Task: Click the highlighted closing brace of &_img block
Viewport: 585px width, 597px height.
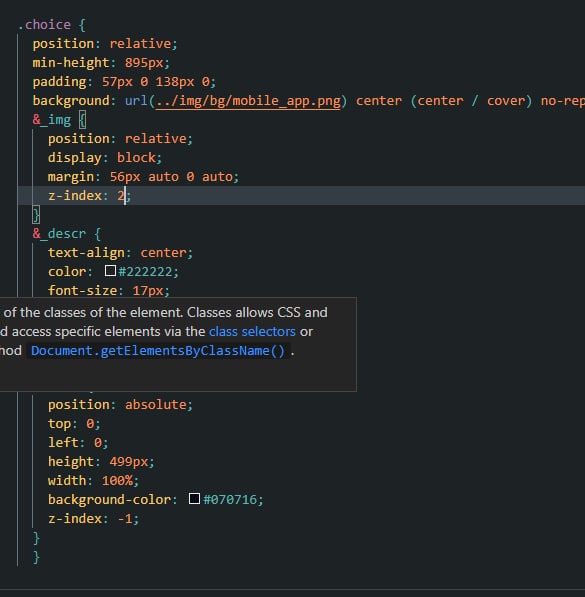Action: point(36,215)
